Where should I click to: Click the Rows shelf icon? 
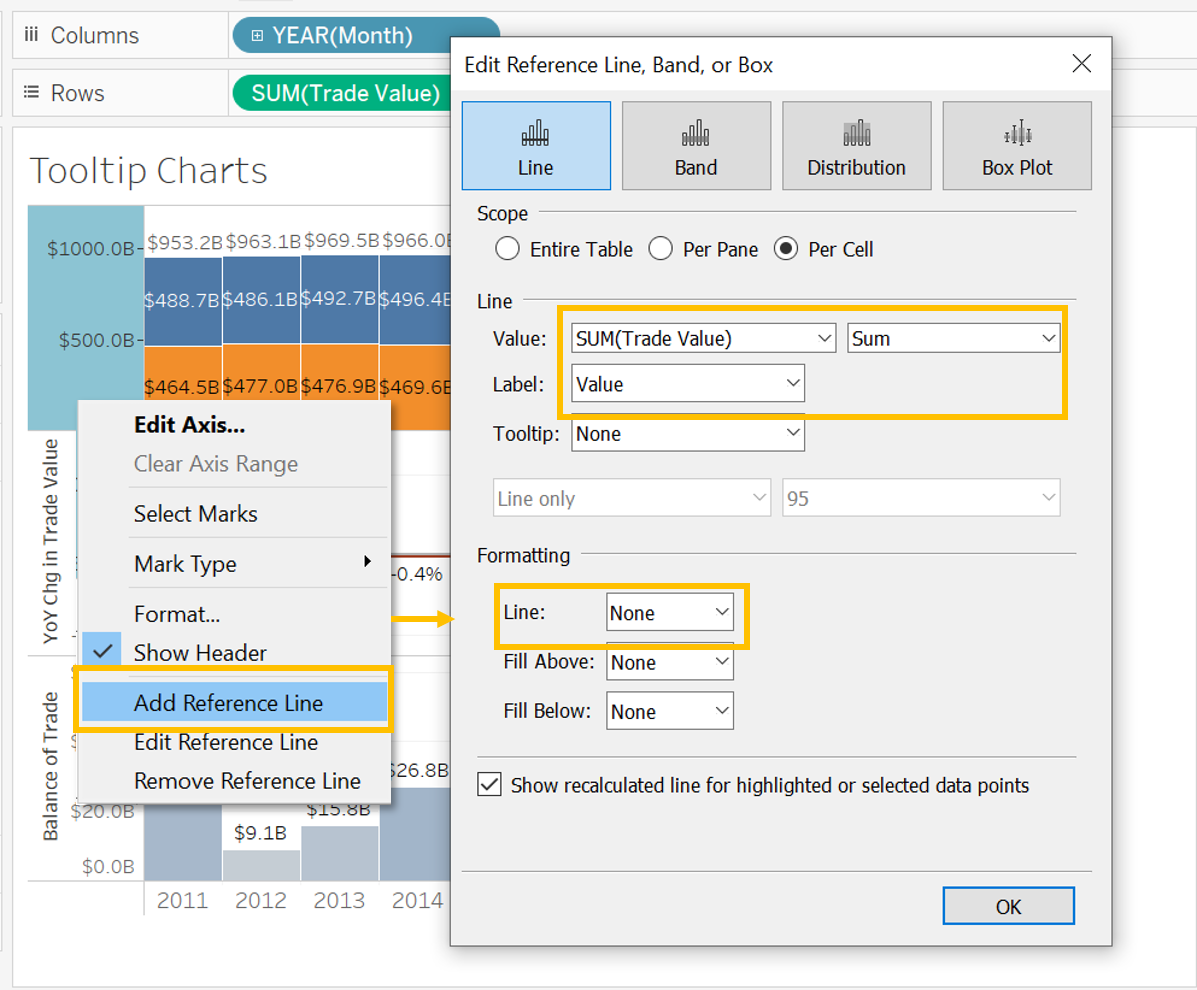tap(30, 93)
